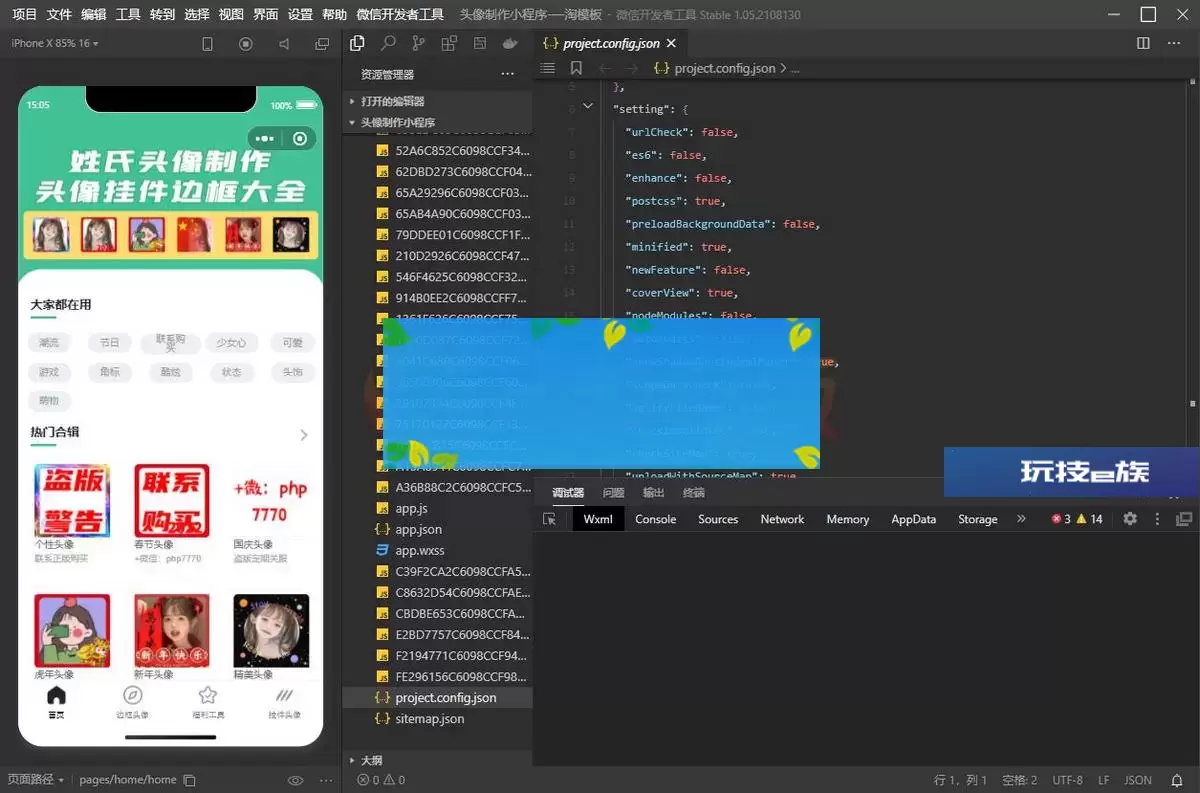Mute simulator sound with speaker icon

tap(284, 44)
